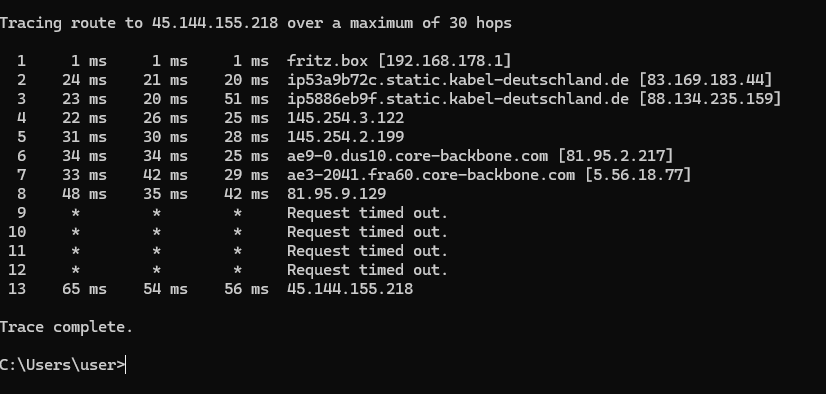
Task: Click 'Request timed out.' on hop 10
Action: [x=367, y=232]
